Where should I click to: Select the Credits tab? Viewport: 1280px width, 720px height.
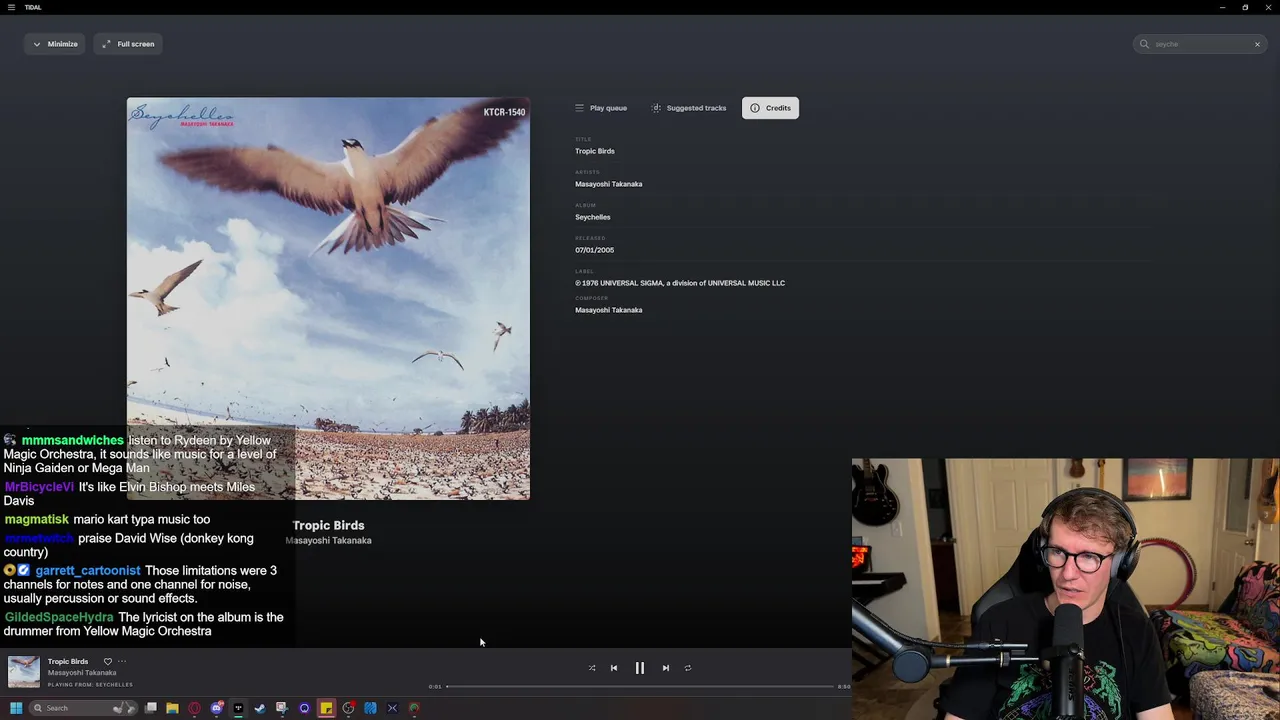[770, 108]
